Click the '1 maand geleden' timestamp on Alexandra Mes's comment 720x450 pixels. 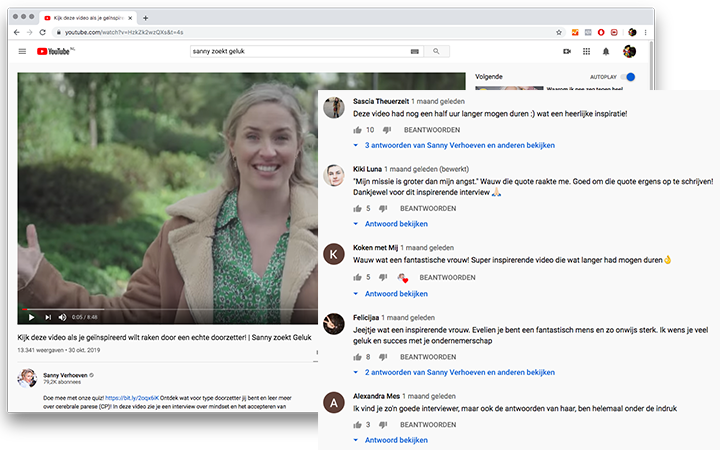click(429, 396)
